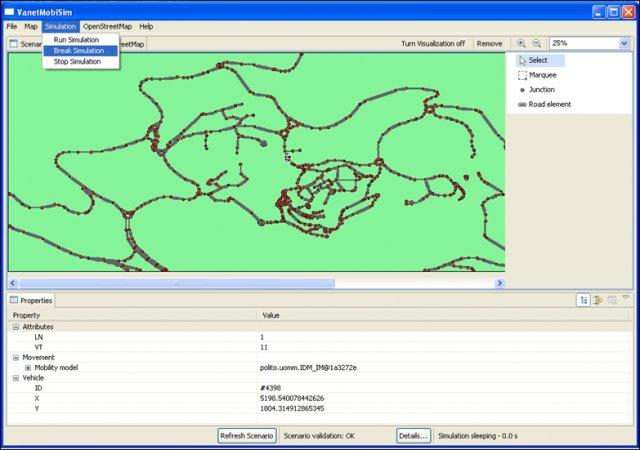Turn Visualization off
The height and width of the screenshot is (450, 640).
coord(434,44)
